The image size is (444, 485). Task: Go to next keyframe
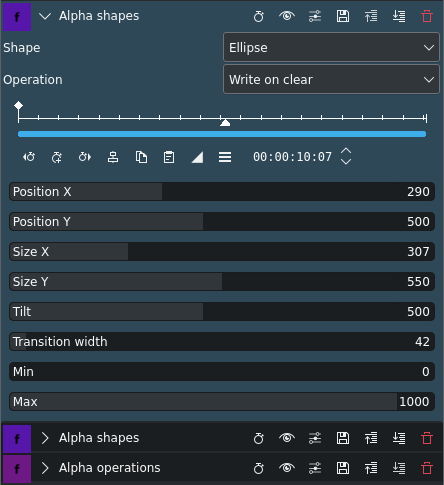(85, 157)
